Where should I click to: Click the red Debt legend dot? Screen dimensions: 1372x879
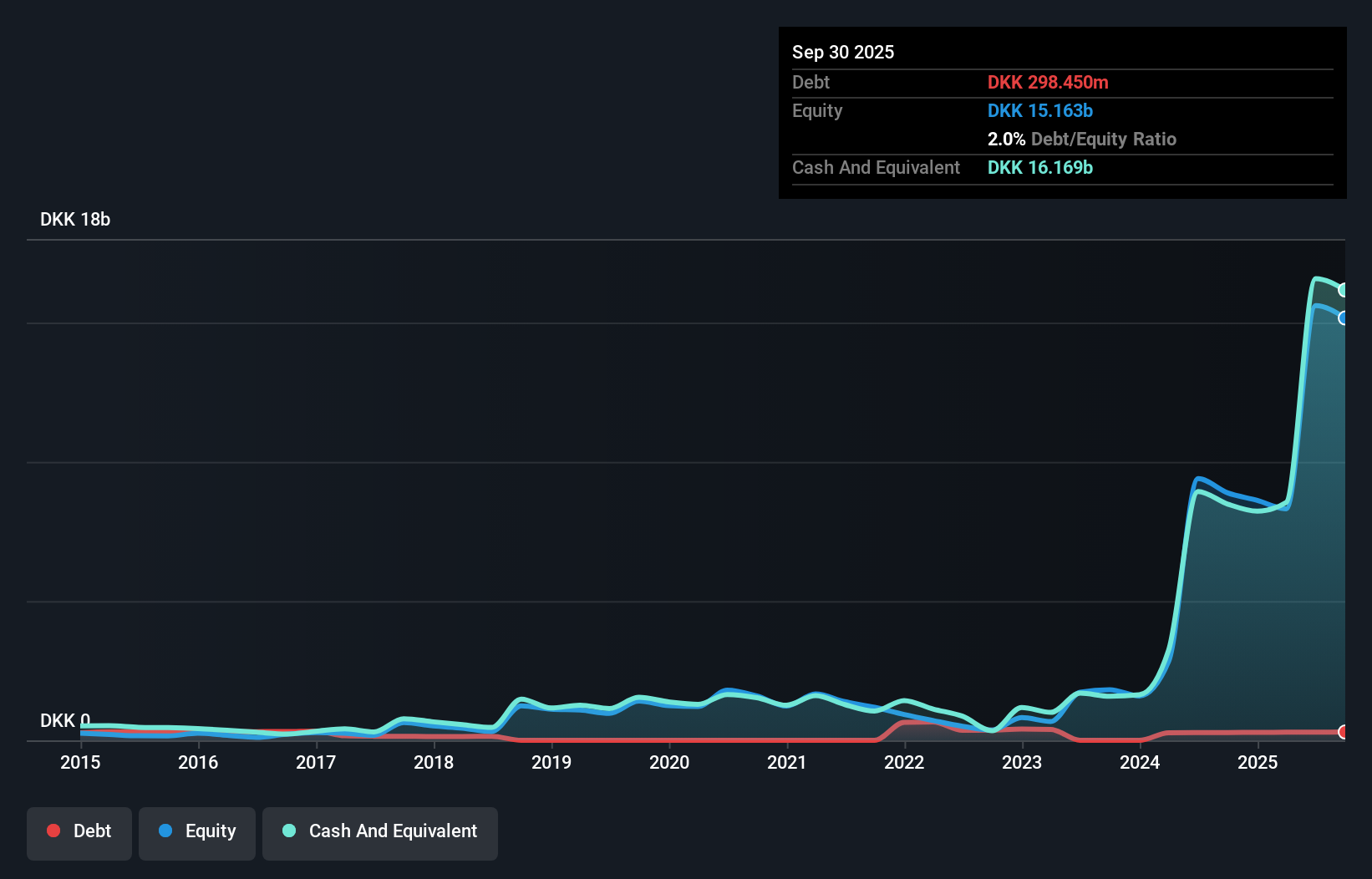click(x=53, y=831)
